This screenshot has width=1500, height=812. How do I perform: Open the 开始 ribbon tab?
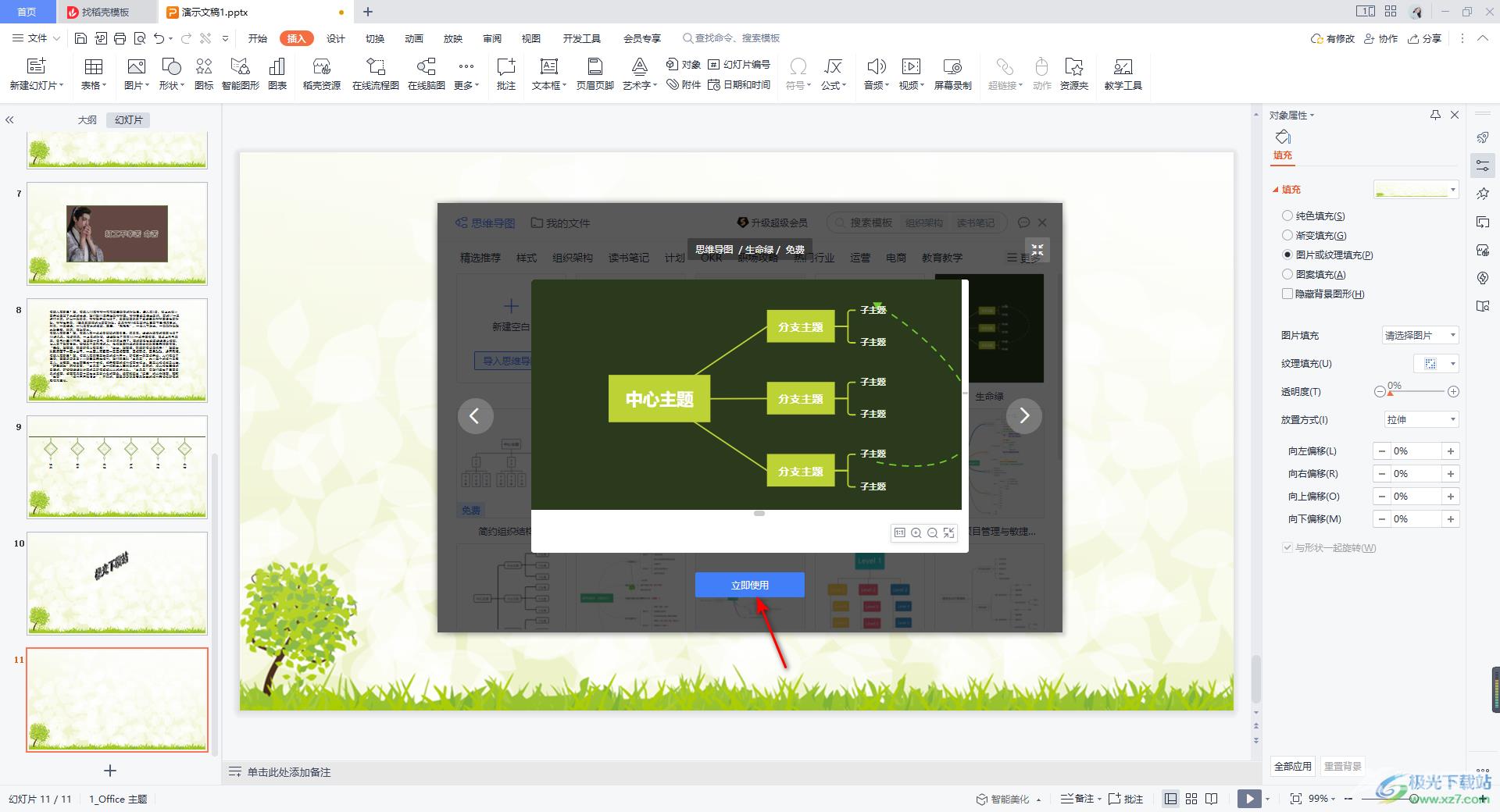(x=257, y=38)
